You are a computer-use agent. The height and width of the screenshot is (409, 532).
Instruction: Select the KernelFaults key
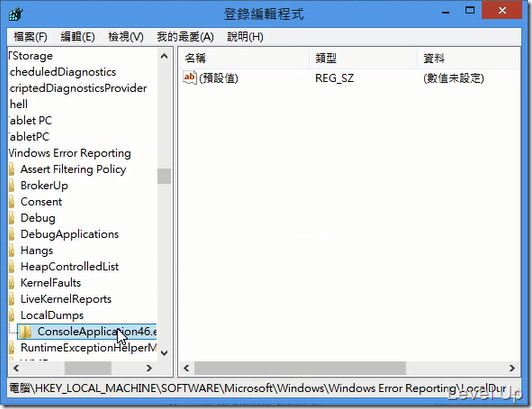point(51,283)
